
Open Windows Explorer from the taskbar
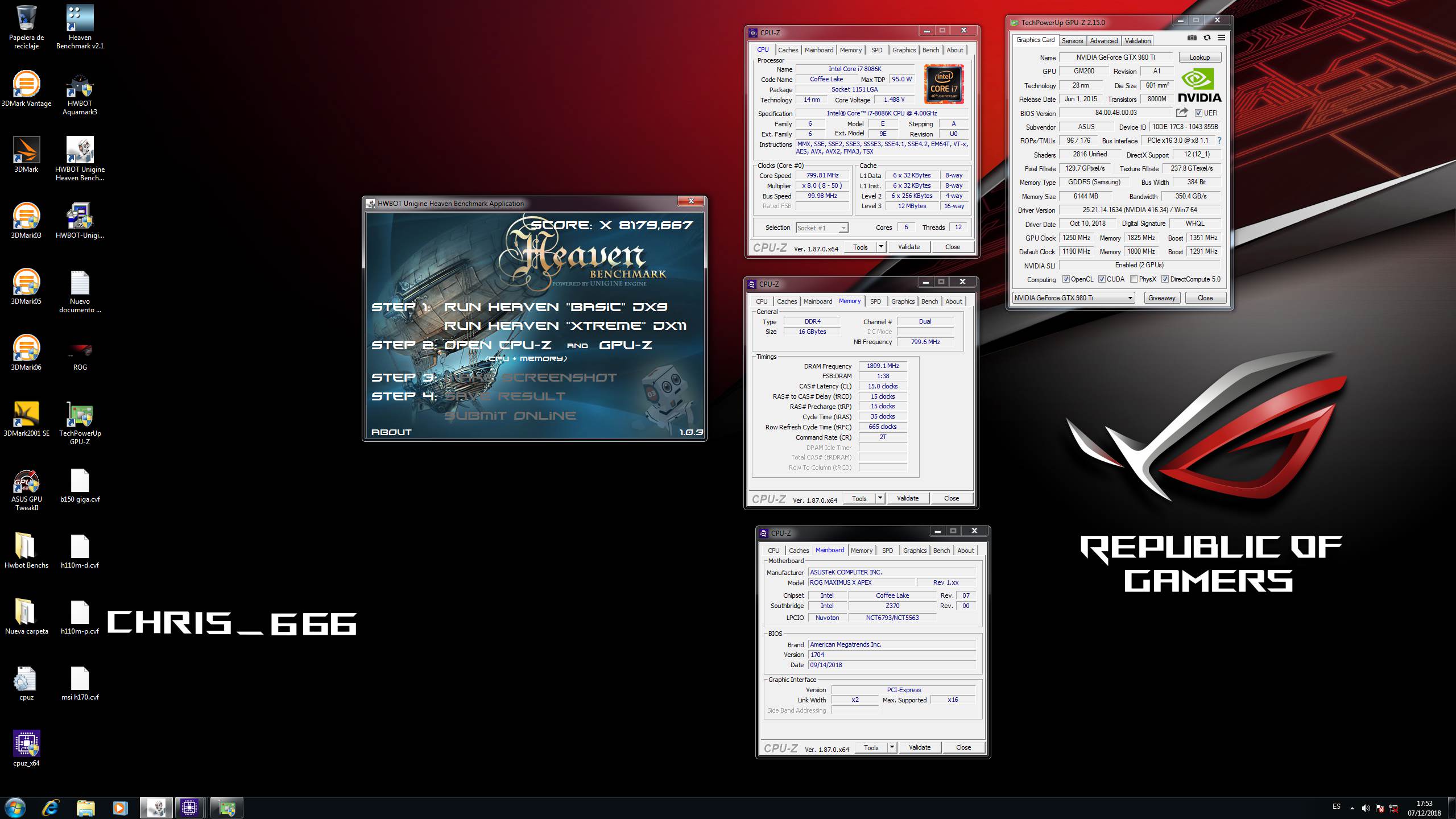pos(85,808)
